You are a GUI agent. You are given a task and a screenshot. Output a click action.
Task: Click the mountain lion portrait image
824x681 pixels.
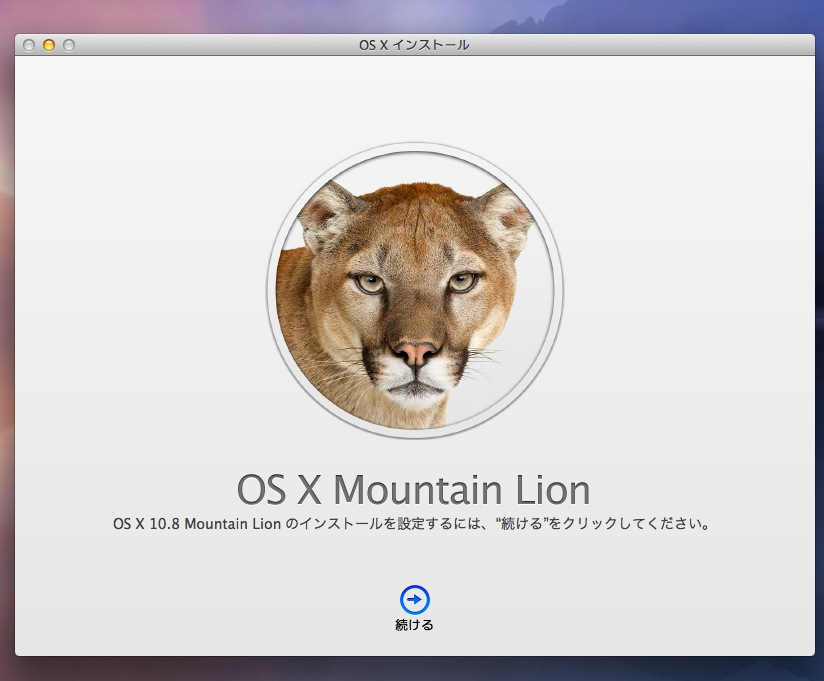[415, 291]
